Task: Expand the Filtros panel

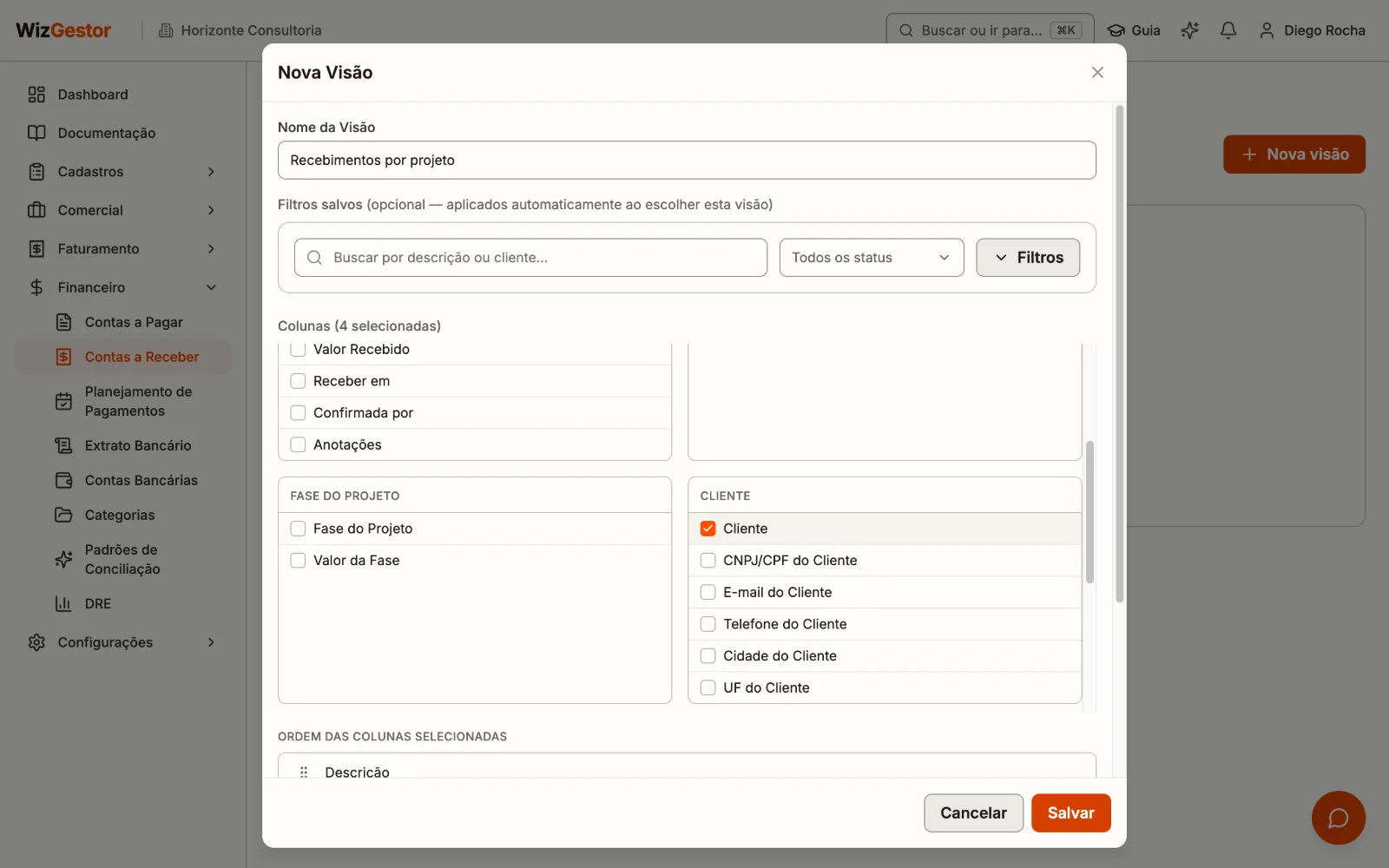Action: pos(1028,258)
